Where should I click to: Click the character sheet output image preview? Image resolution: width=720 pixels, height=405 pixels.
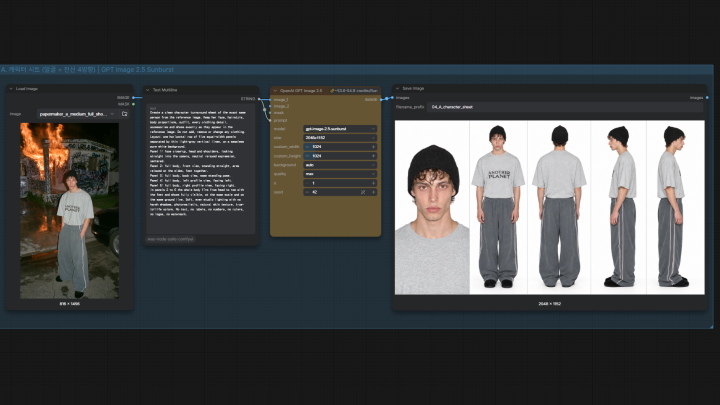click(550, 208)
